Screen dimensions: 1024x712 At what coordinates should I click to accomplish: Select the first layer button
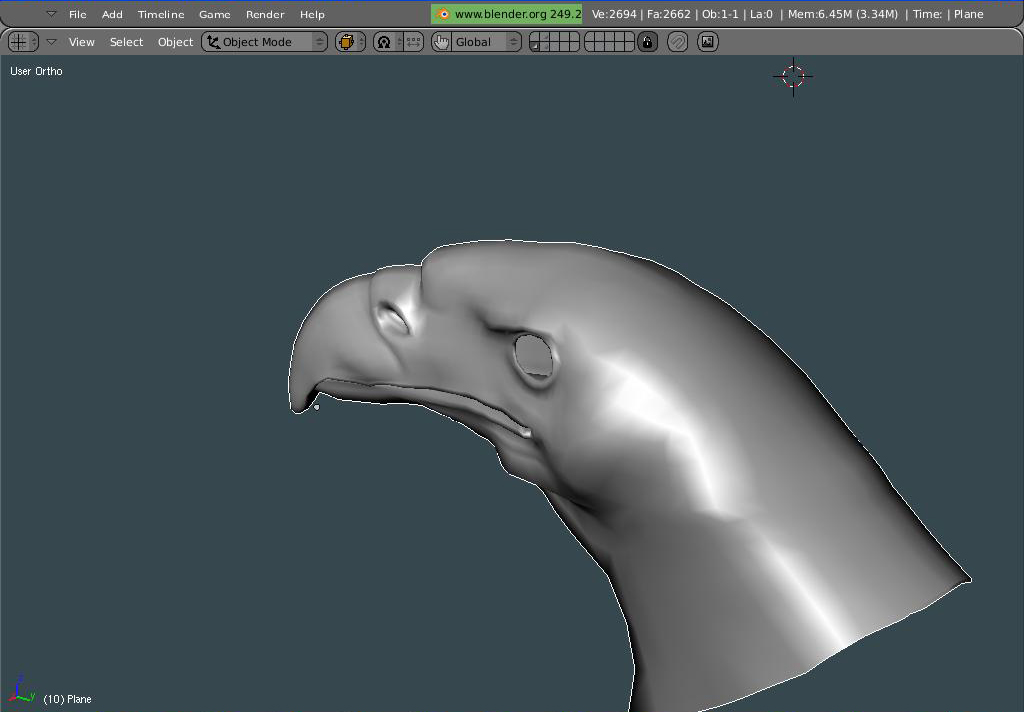535,38
